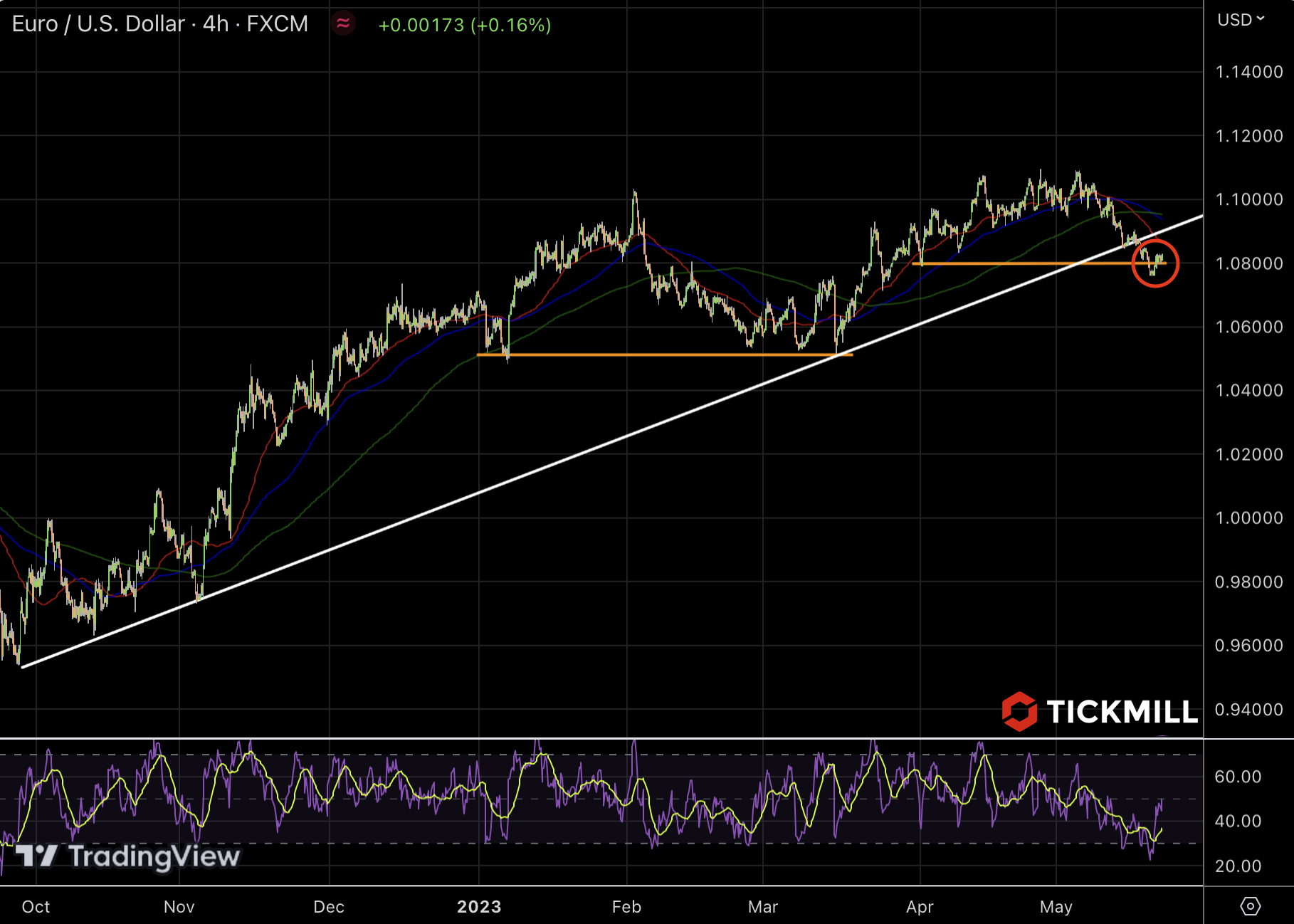Click the green +0.00173 (+0.16%) price change
1294x924 pixels.
(464, 26)
